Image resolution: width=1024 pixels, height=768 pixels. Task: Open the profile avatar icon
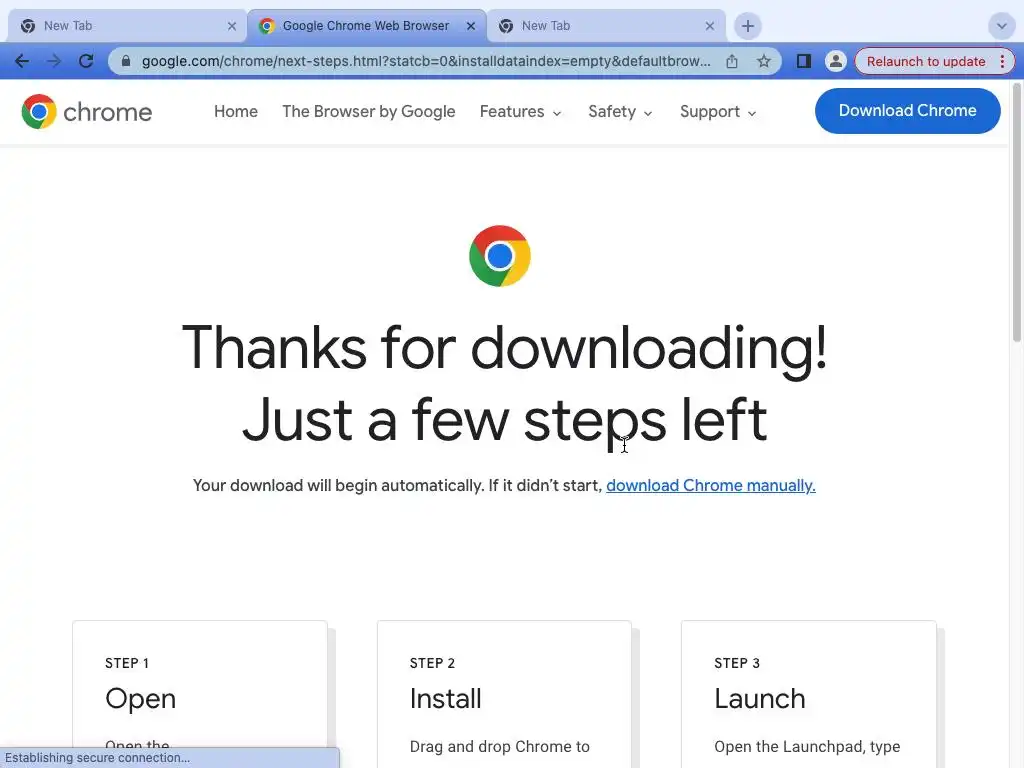click(x=835, y=61)
